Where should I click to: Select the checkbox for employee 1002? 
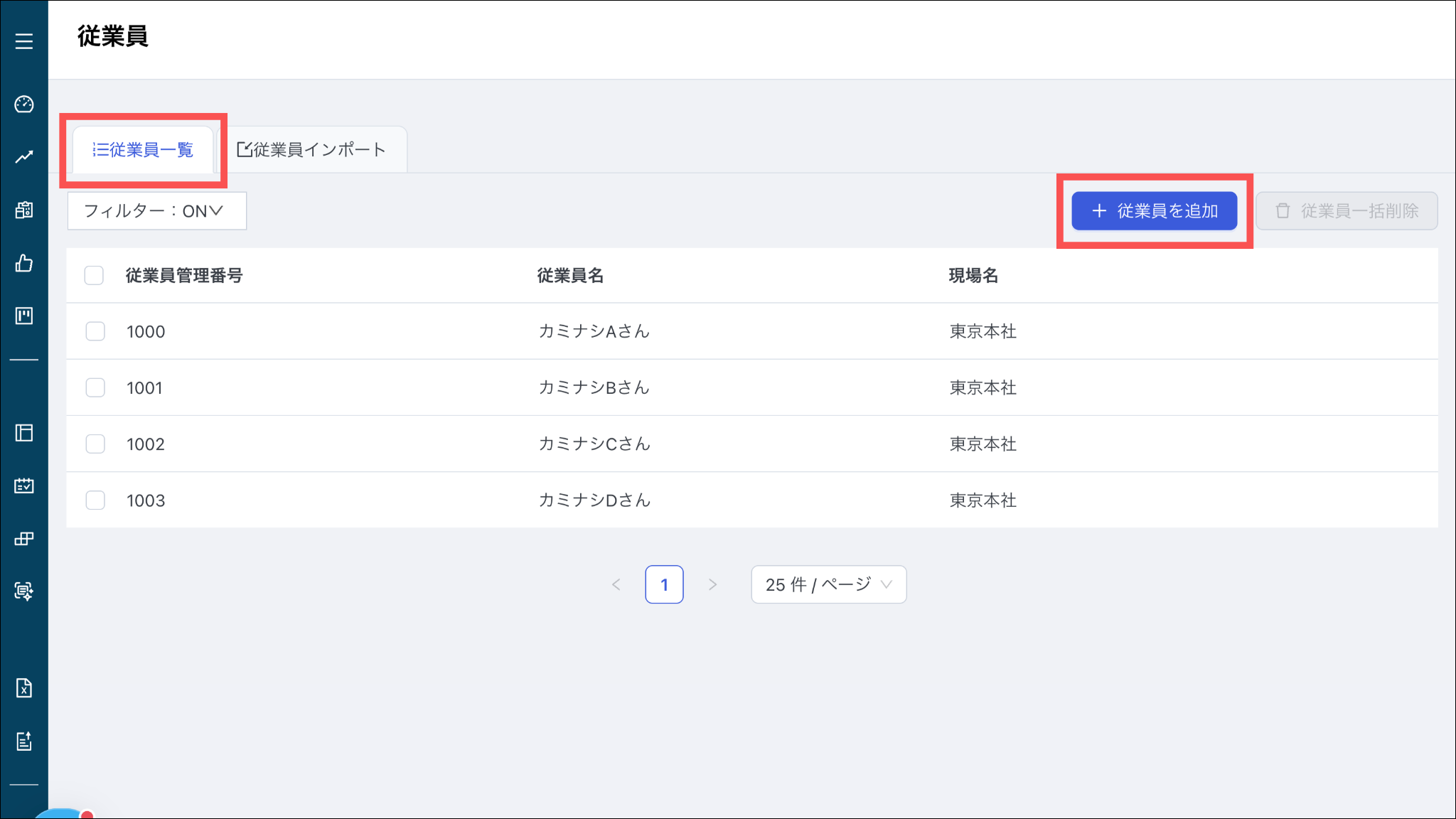coord(95,444)
